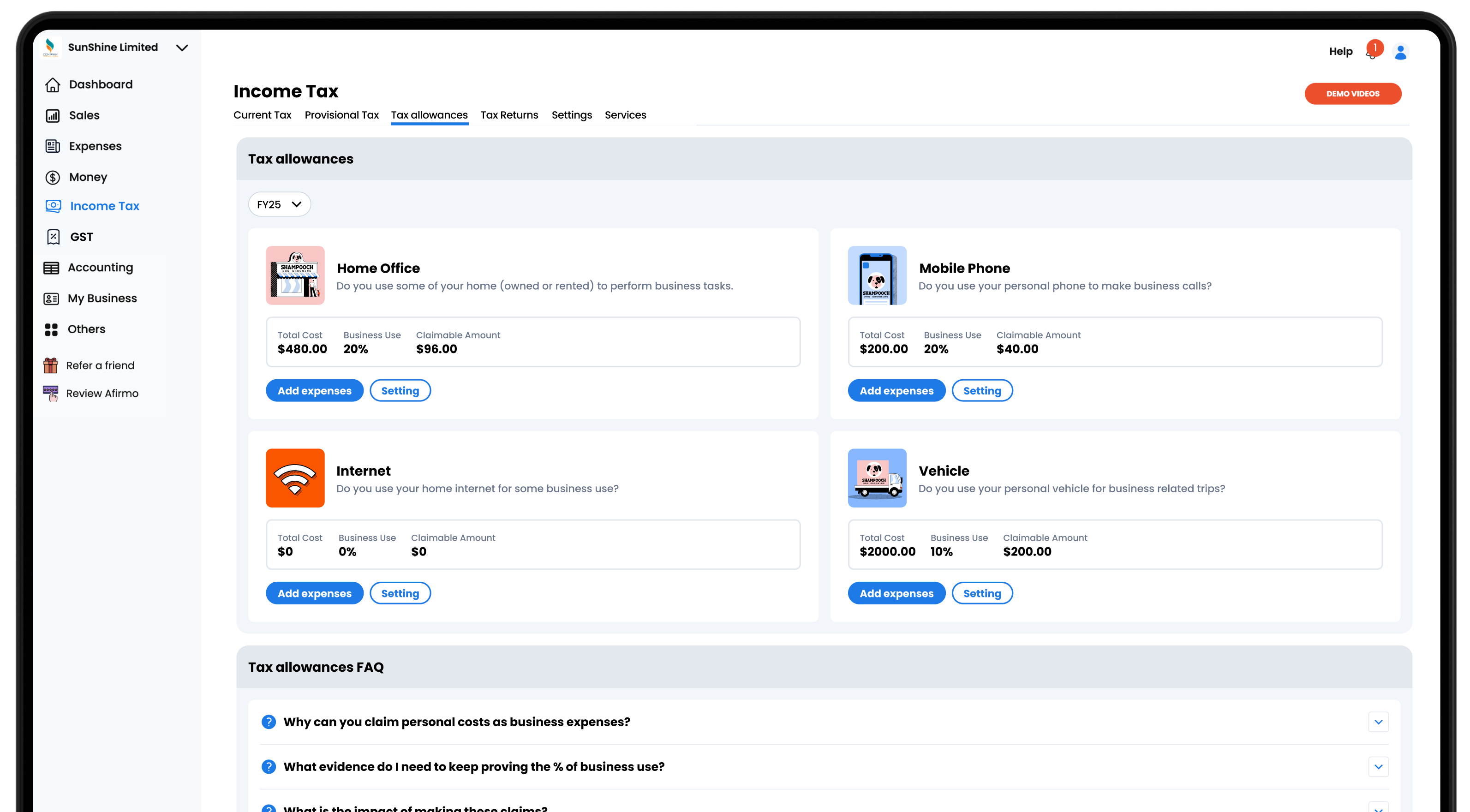The width and height of the screenshot is (1470, 812).
Task: Click Refer a friend link text
Action: tap(100, 365)
